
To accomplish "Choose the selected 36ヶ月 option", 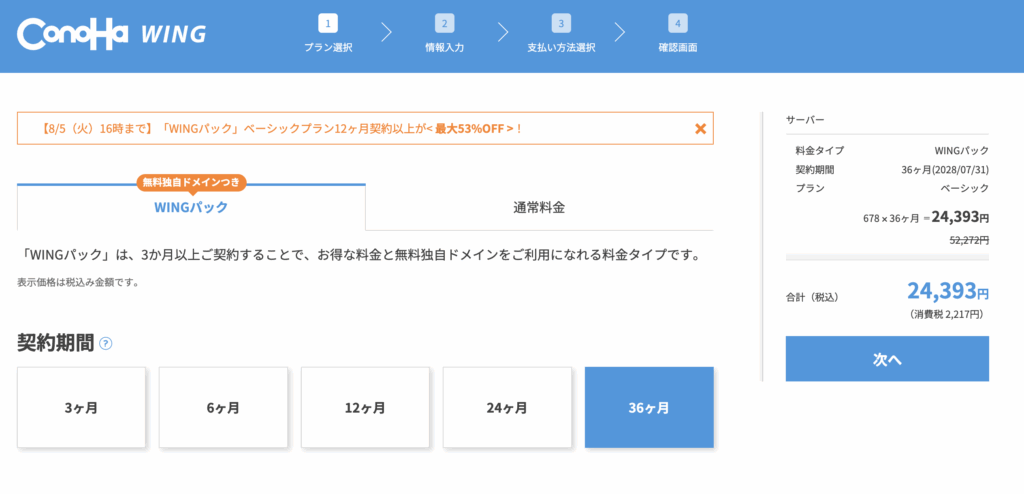I will point(649,408).
